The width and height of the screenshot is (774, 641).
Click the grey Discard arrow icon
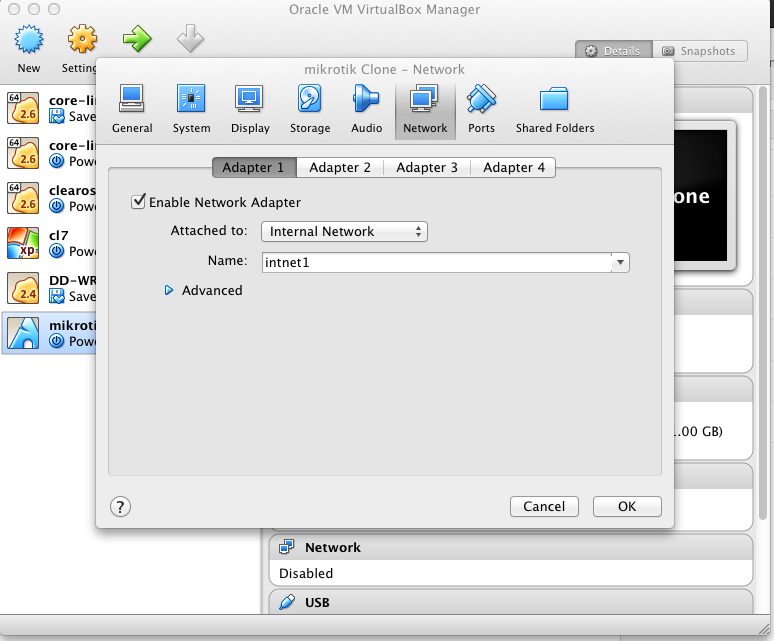click(x=191, y=38)
